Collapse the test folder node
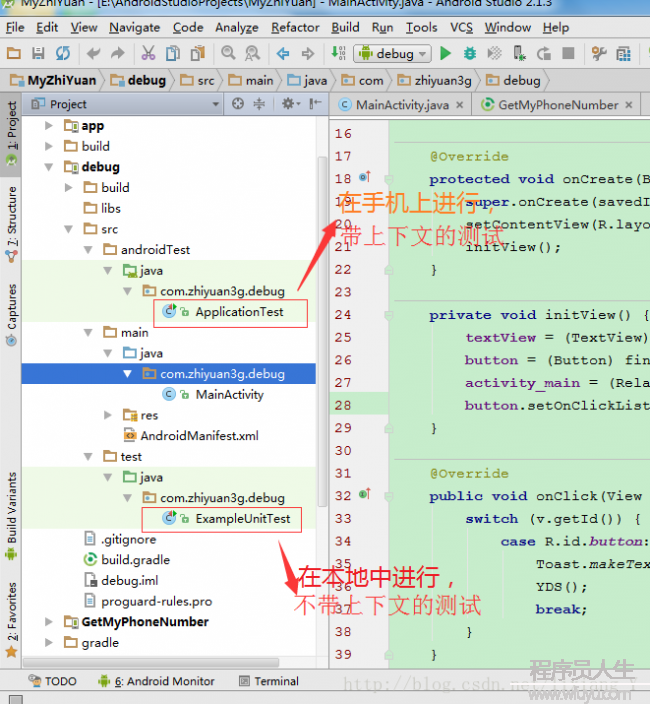This screenshot has height=704, width=650. (x=88, y=457)
